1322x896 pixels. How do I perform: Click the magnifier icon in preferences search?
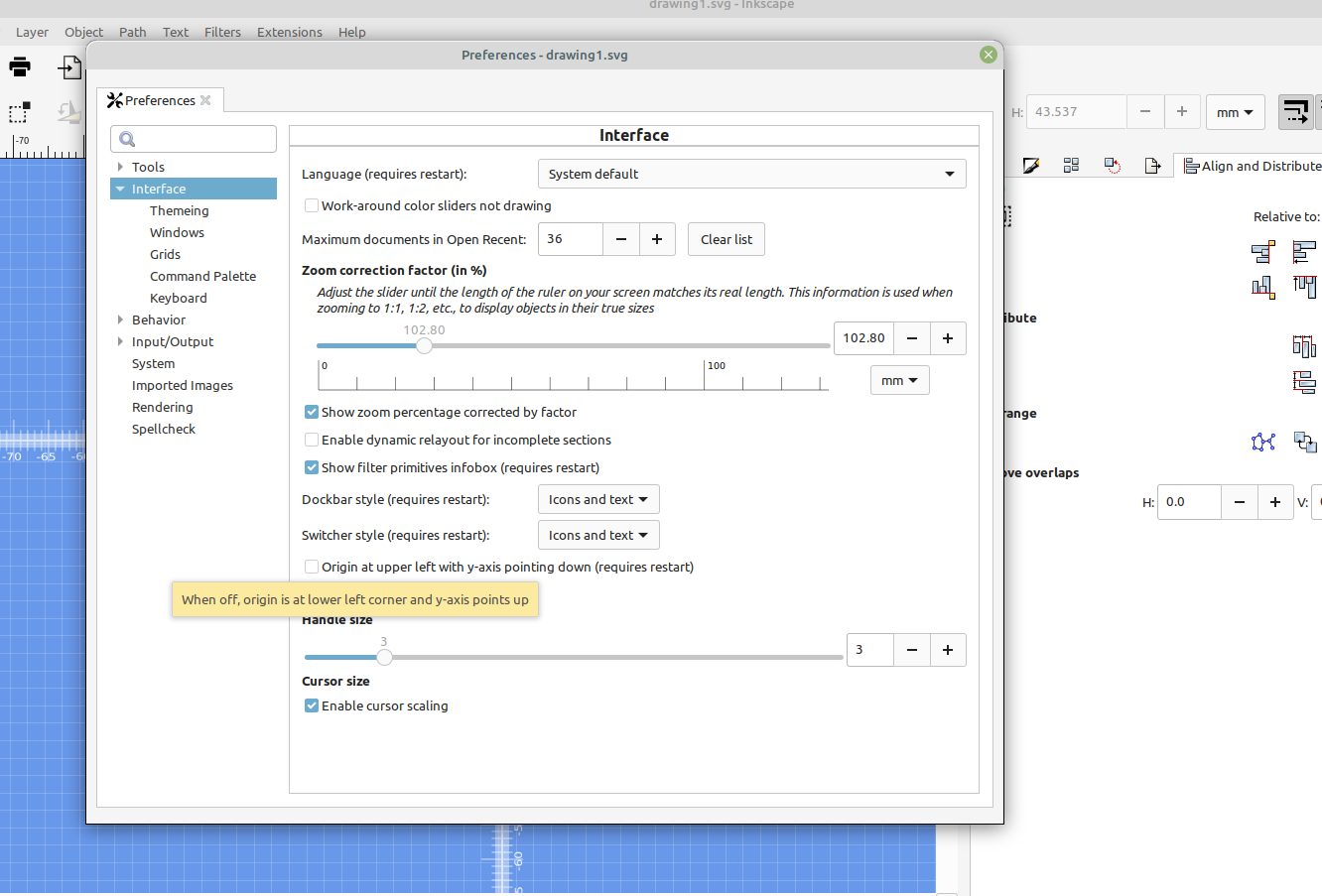tap(127, 139)
